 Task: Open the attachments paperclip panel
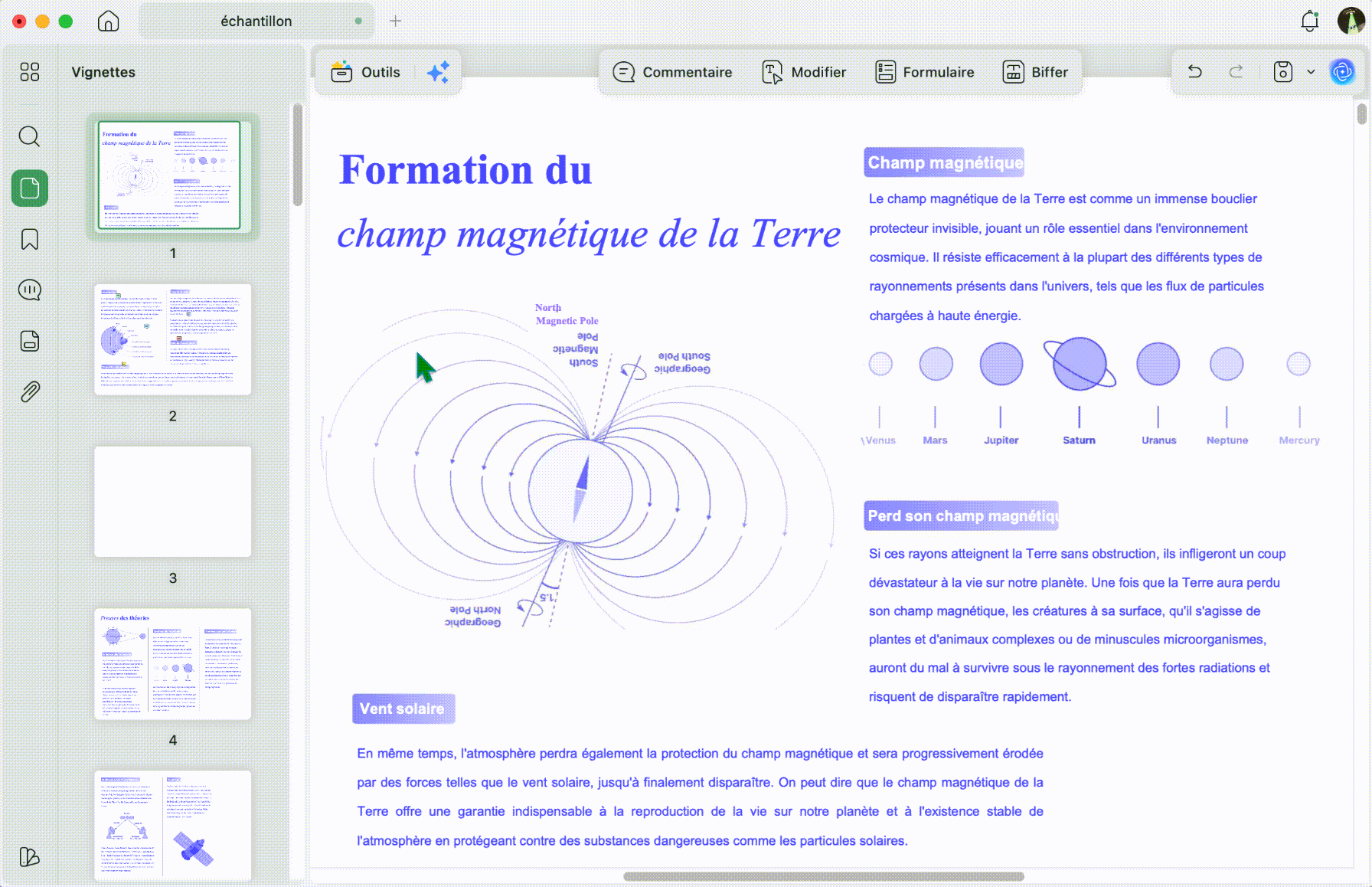(30, 392)
